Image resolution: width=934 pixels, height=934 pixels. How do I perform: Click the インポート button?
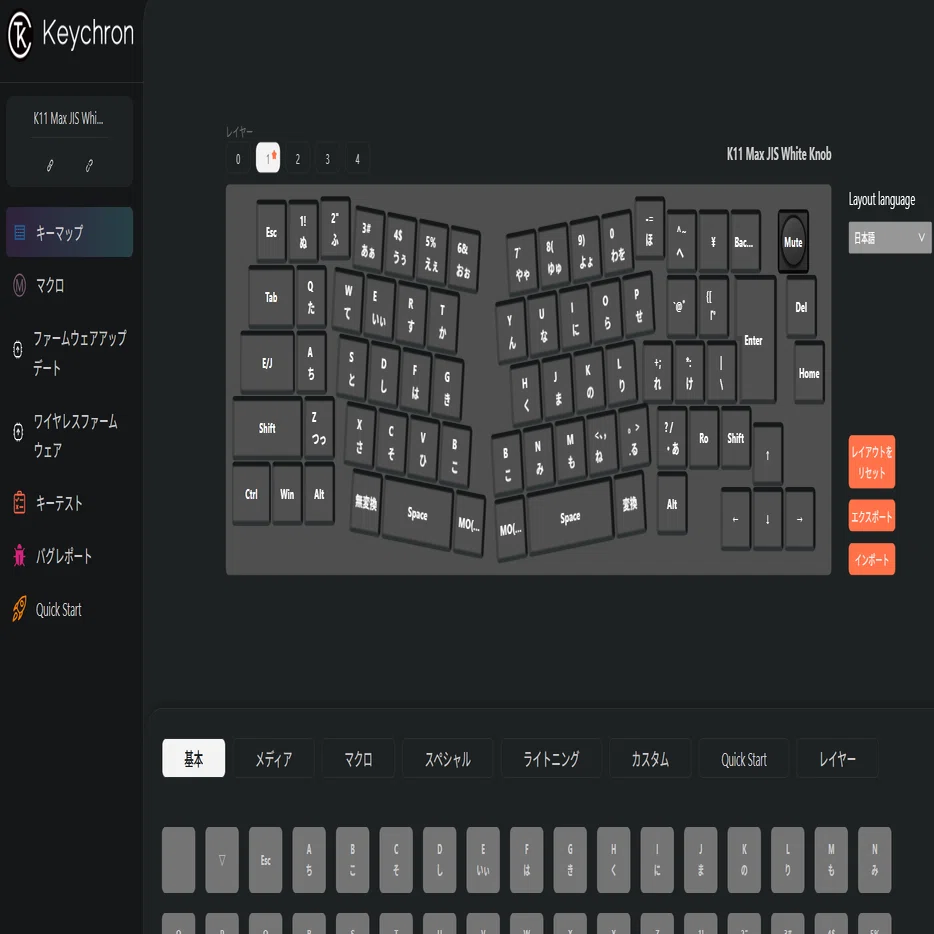click(x=871, y=559)
